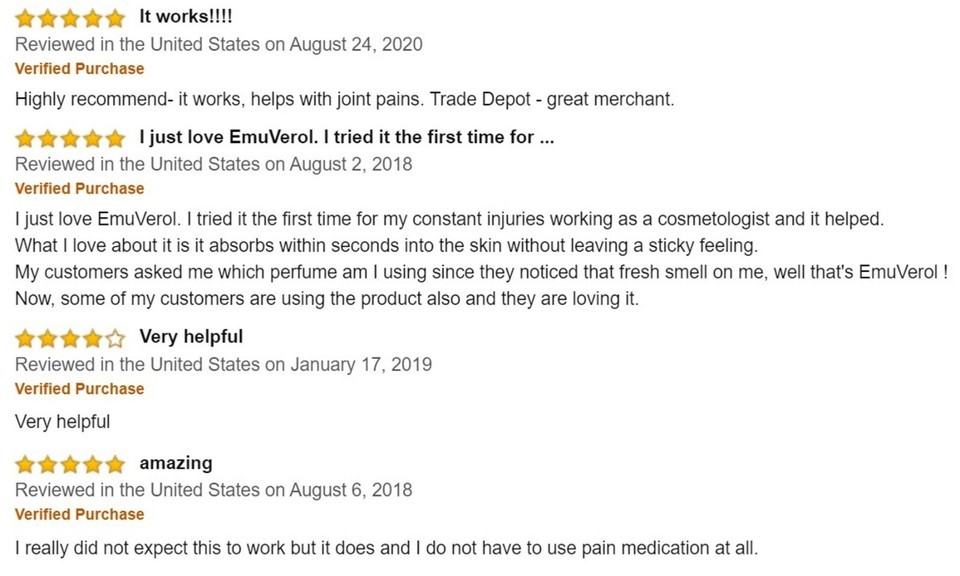Click the first star of "Very helpful" rating
Viewport: 960px width, 576px height.
coord(25,338)
